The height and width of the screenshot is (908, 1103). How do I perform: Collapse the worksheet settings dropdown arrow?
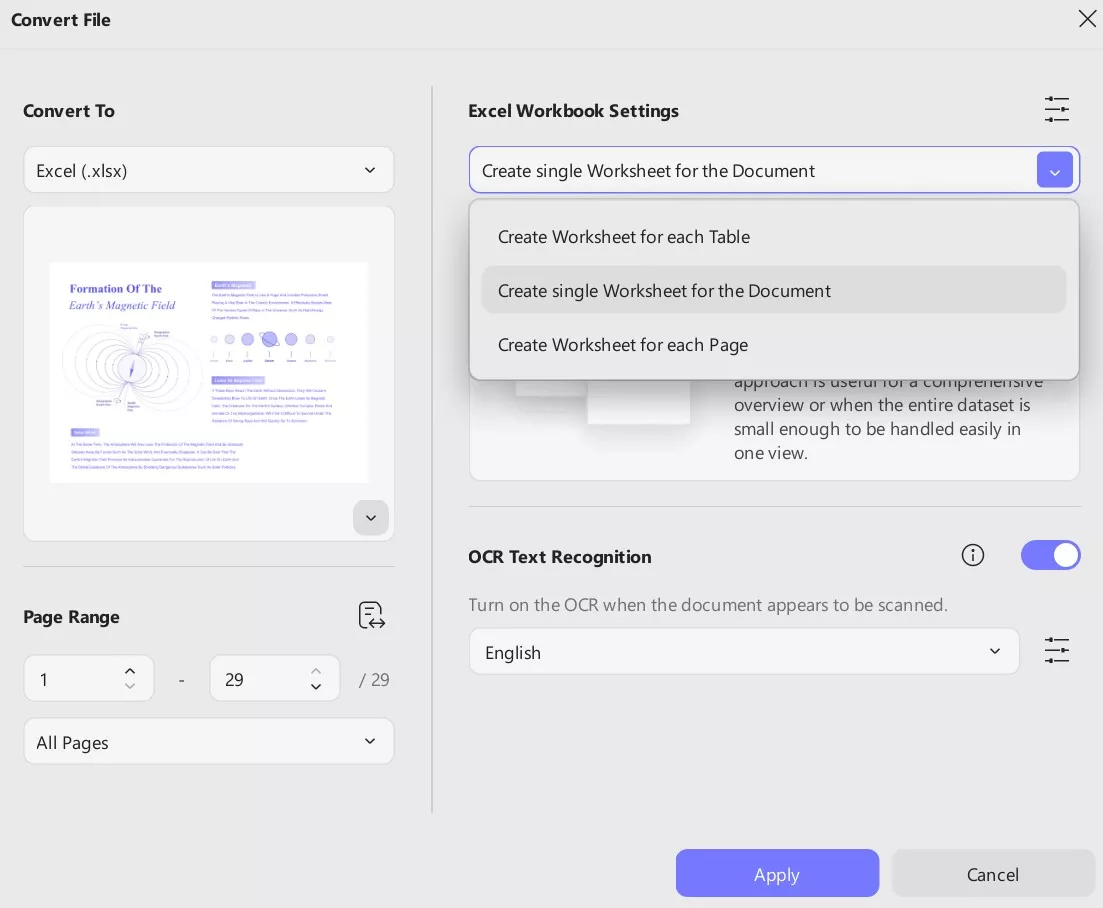tap(1054, 171)
